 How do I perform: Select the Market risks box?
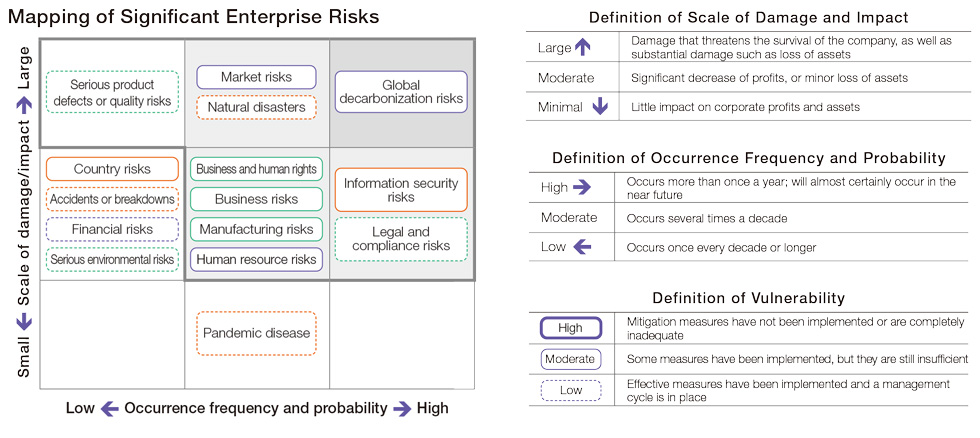click(256, 77)
